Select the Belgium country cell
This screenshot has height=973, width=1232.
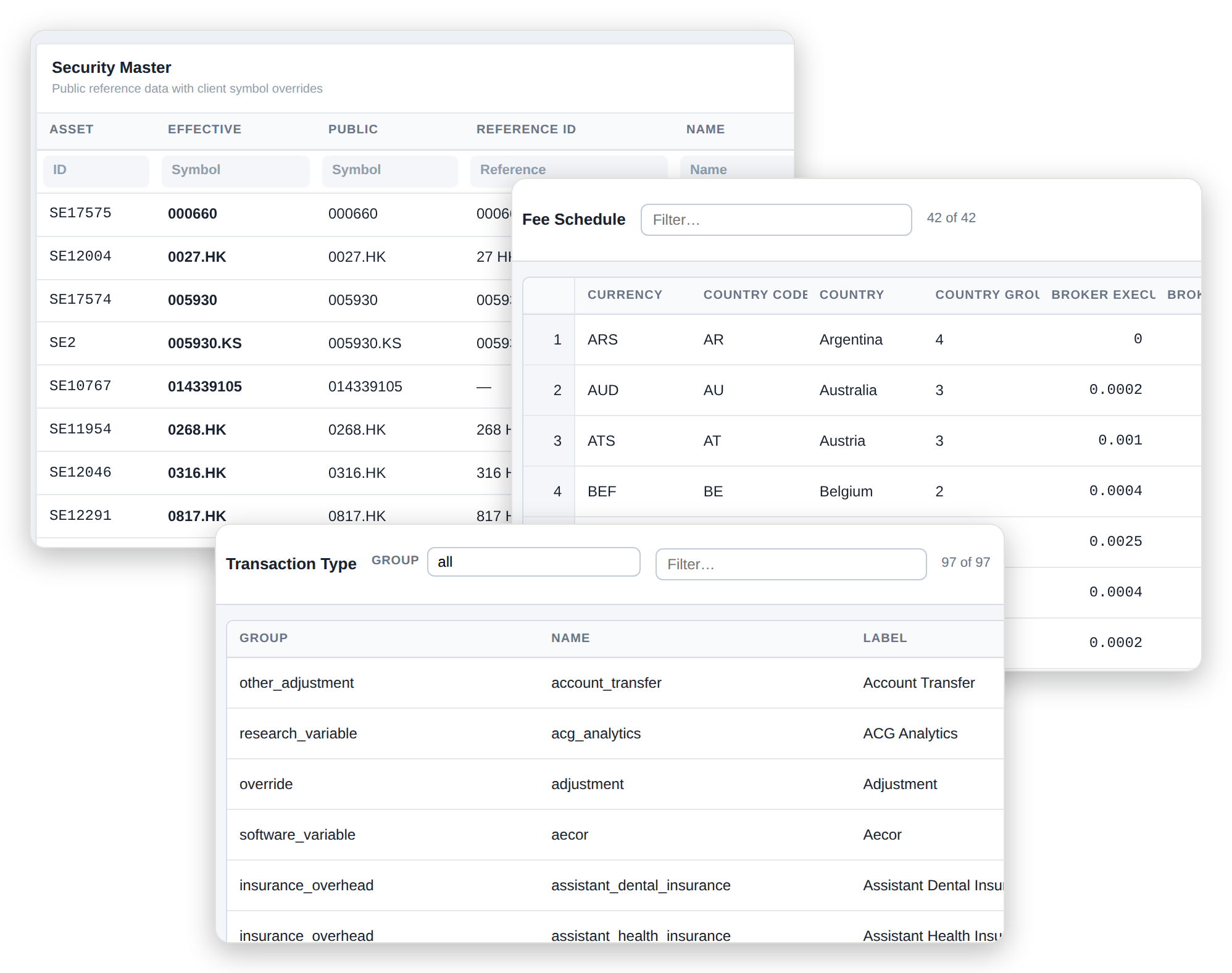tap(846, 491)
